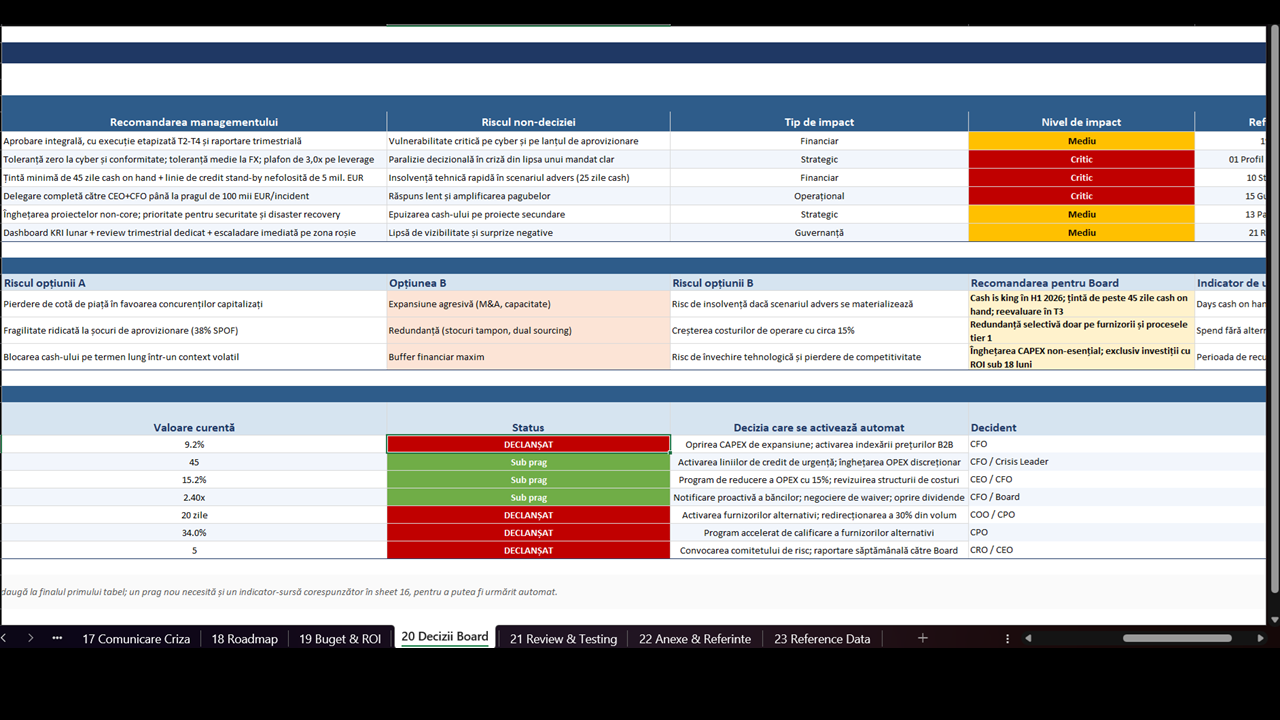The image size is (1280, 720).
Task: Click the Creșterea costurilor de operare cell
Action: pyautogui.click(x=819, y=330)
